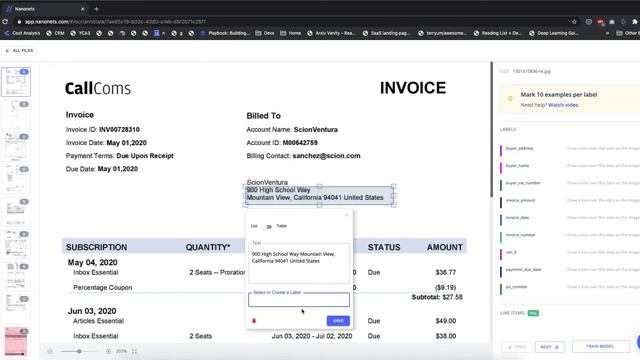
Task: Go to the next file
Action: click(x=549, y=347)
